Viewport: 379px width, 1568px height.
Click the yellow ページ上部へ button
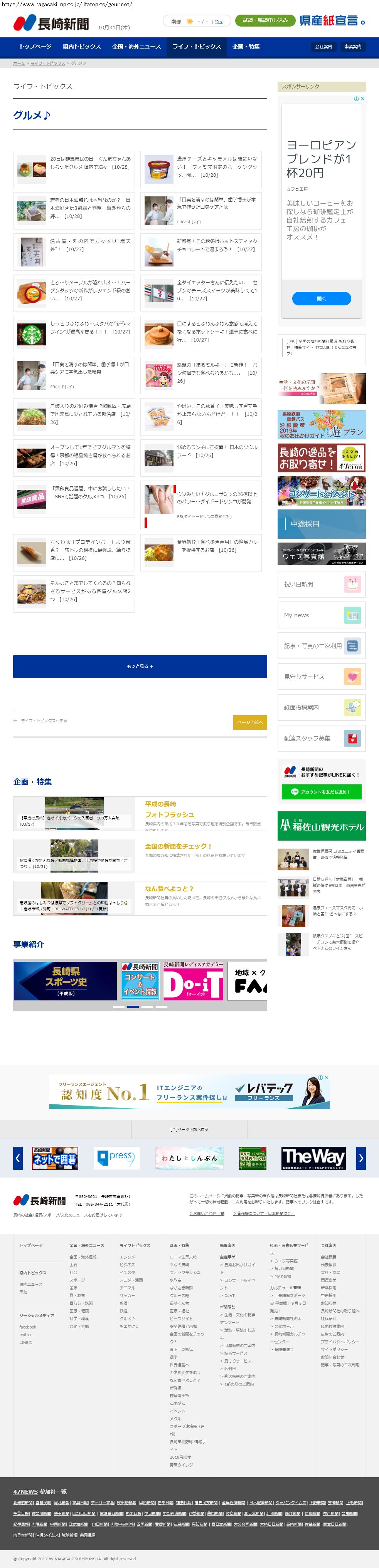(x=250, y=722)
